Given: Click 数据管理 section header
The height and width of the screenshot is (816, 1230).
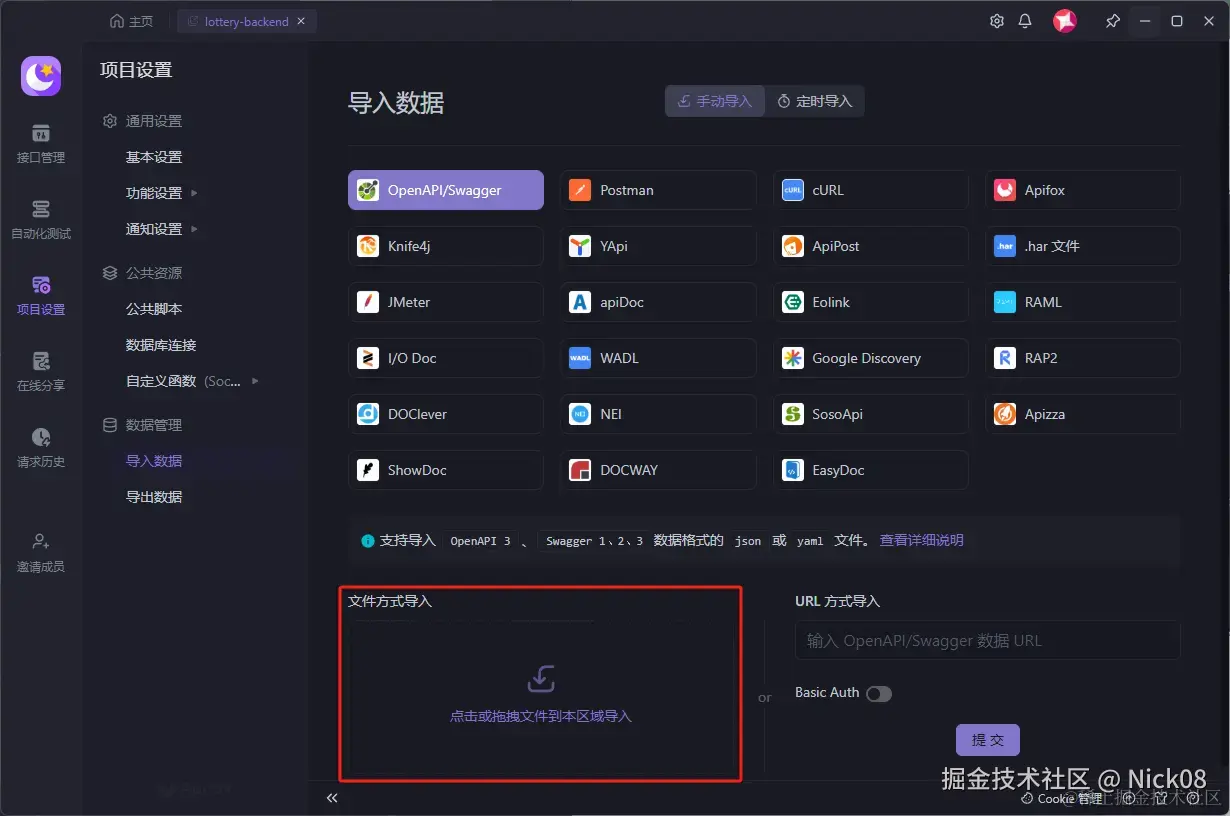Looking at the screenshot, I should click(143, 425).
